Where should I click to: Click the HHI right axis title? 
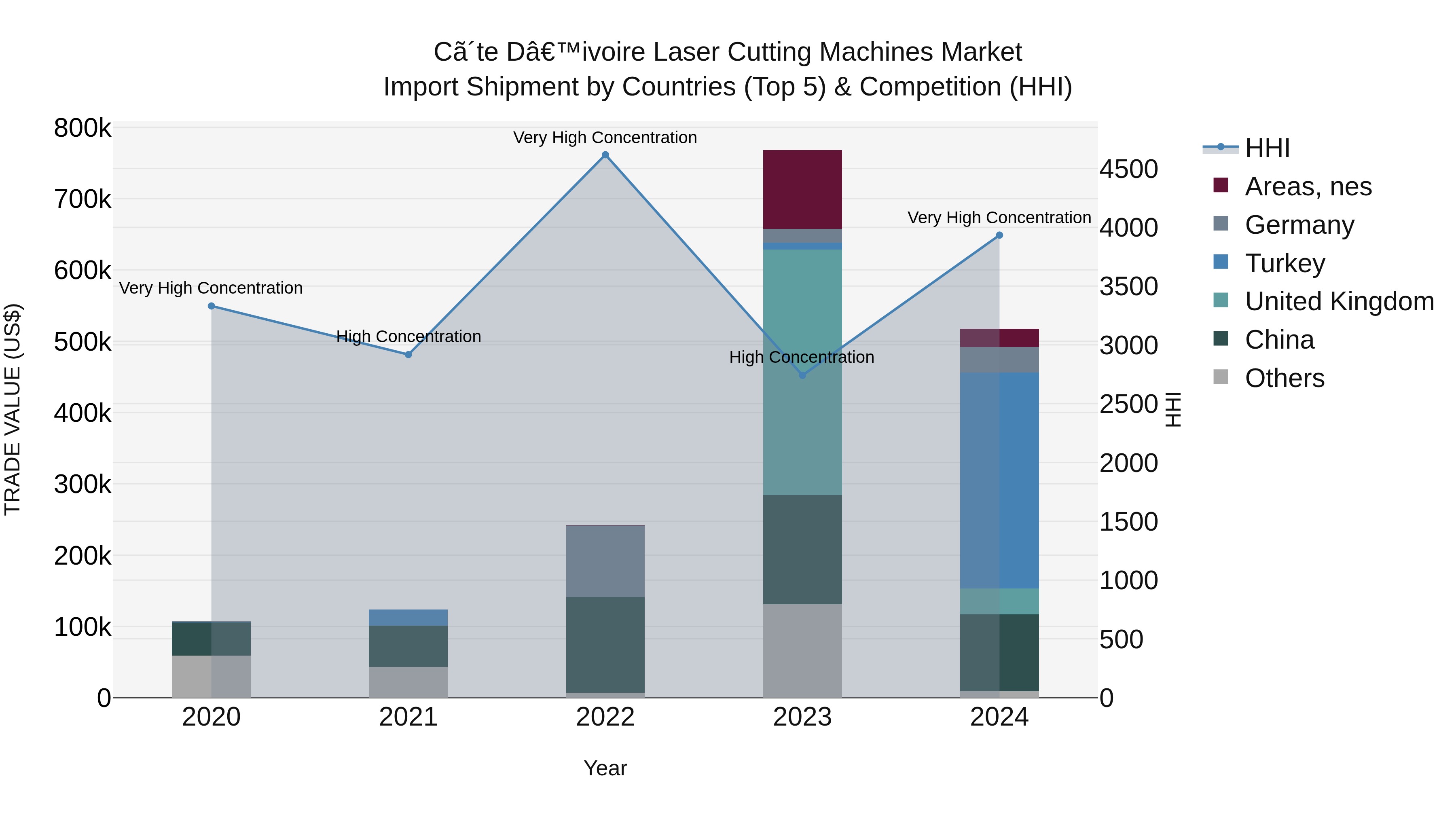coord(1173,409)
